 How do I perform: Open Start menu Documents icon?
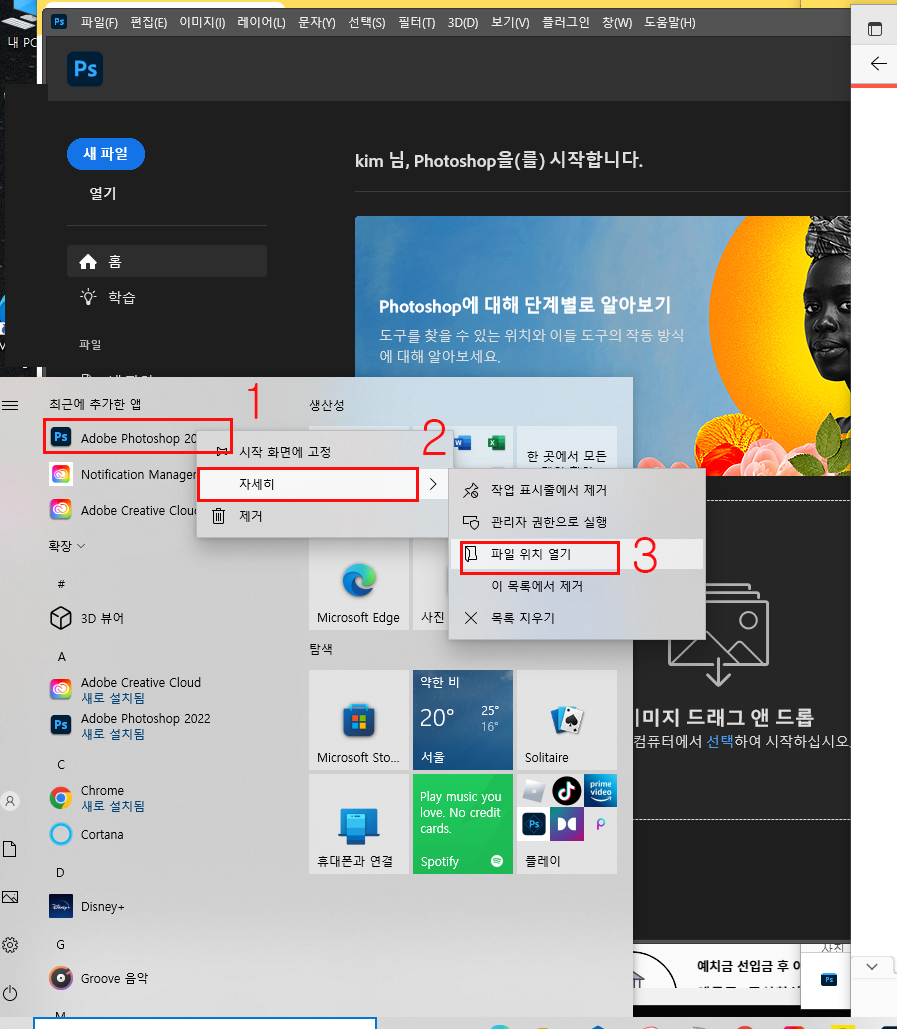pyautogui.click(x=10, y=849)
